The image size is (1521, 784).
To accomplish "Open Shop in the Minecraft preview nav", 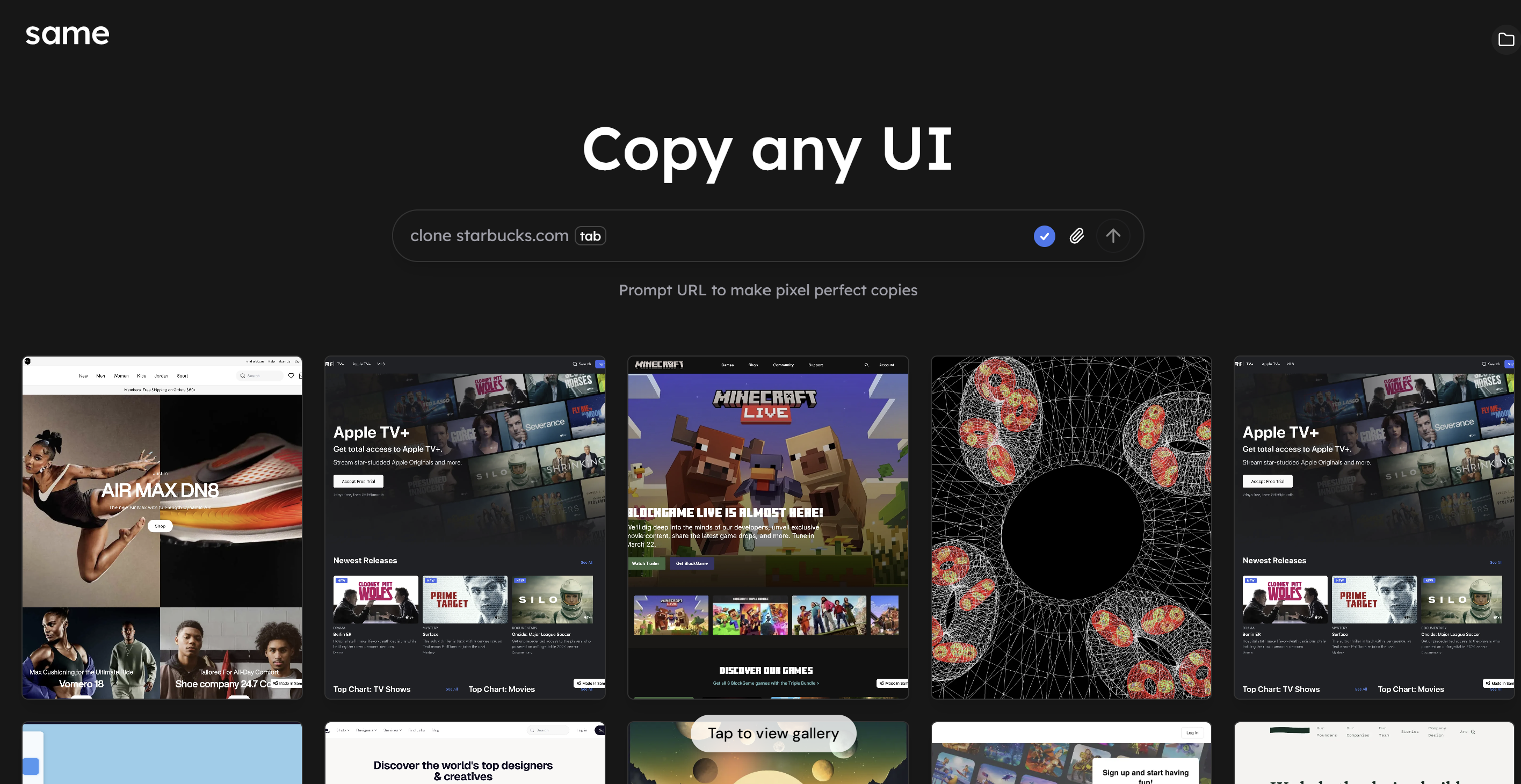I will [x=753, y=365].
